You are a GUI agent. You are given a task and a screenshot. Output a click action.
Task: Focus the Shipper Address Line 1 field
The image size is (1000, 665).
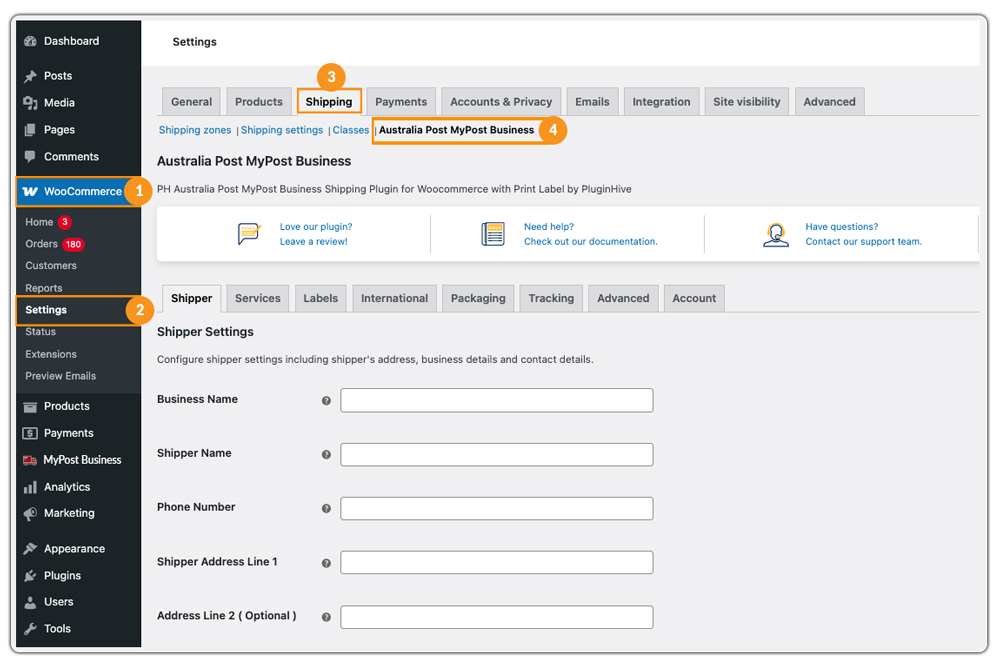coord(496,563)
